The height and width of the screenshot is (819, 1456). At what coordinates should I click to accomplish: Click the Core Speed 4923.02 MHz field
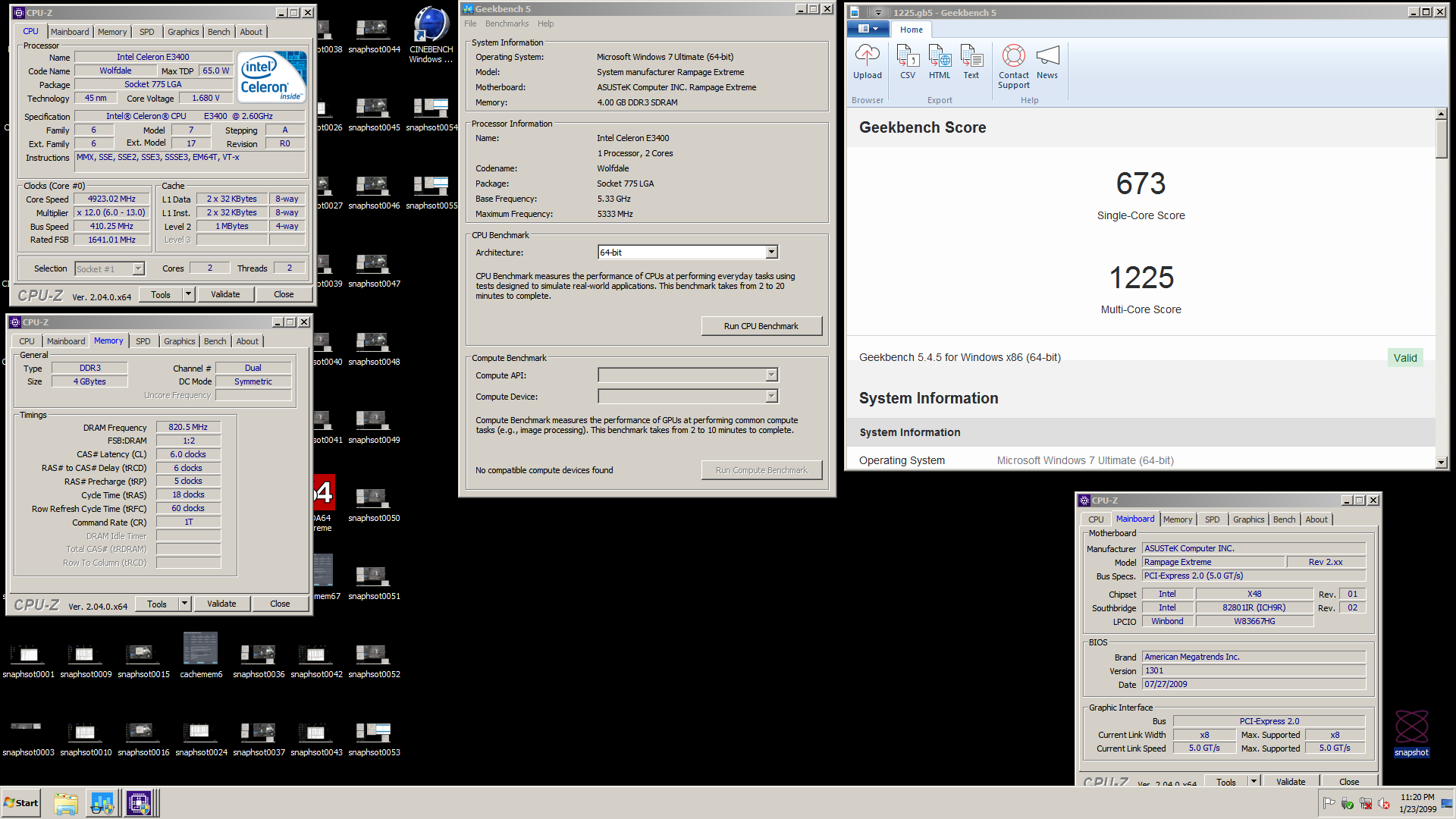[x=111, y=199]
